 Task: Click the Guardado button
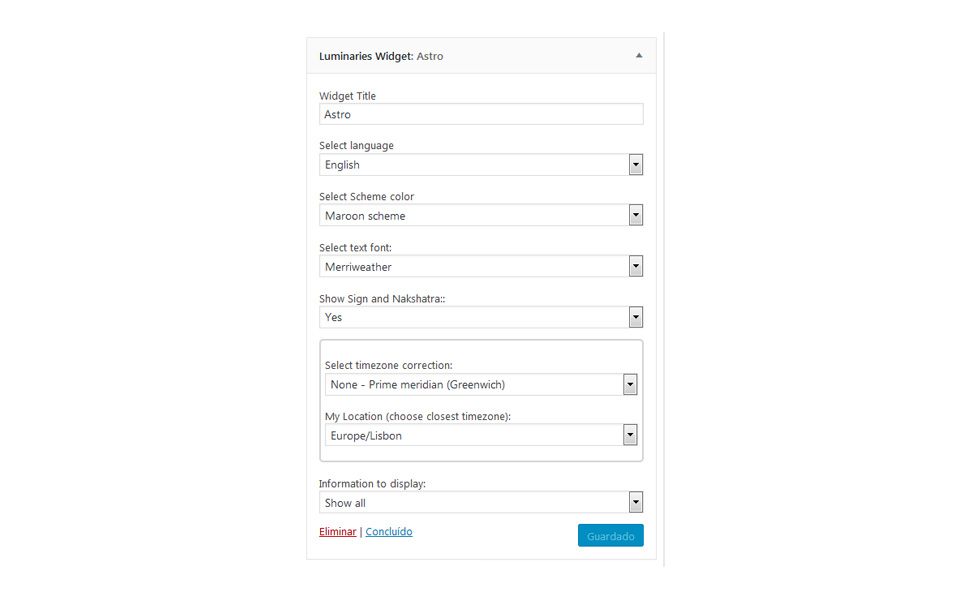click(x=611, y=535)
